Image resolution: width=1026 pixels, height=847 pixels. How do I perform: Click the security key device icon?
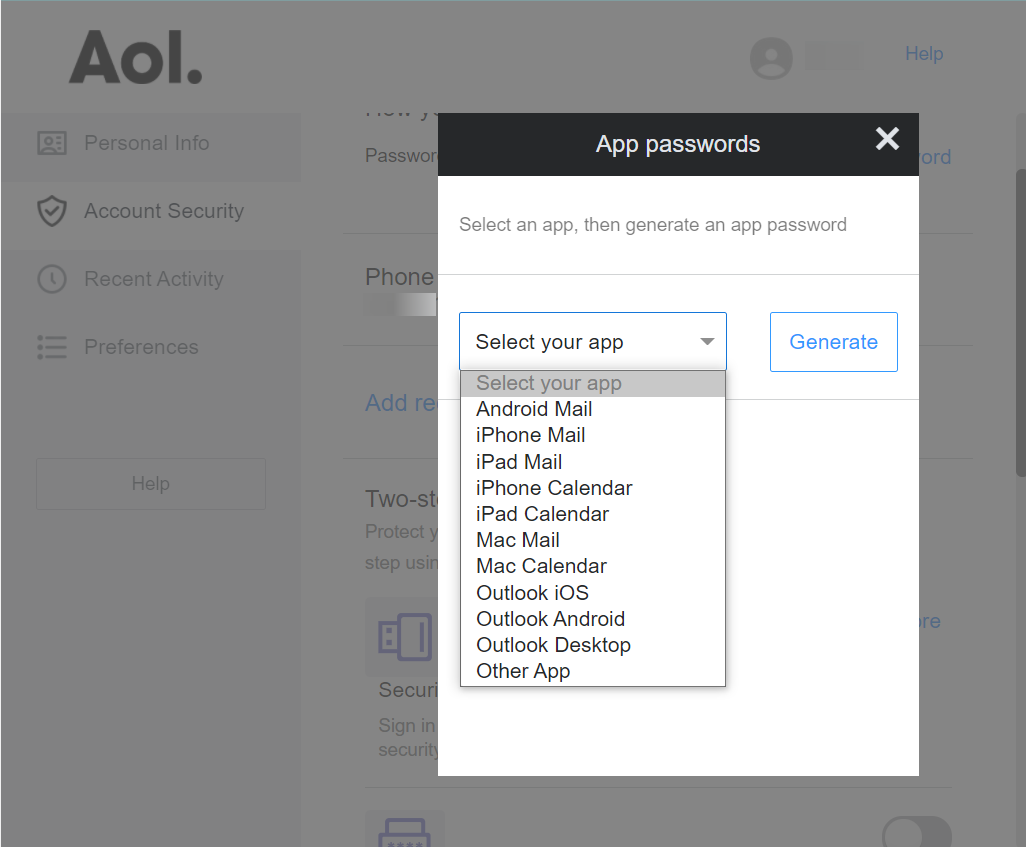click(404, 637)
